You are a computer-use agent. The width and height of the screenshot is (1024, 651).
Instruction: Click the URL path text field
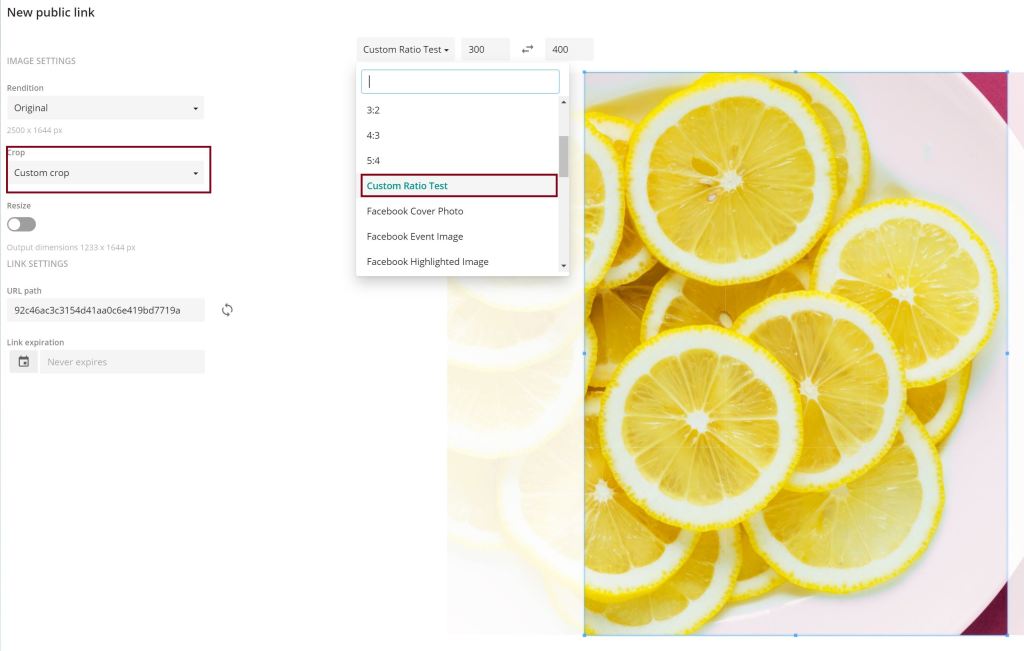105,310
